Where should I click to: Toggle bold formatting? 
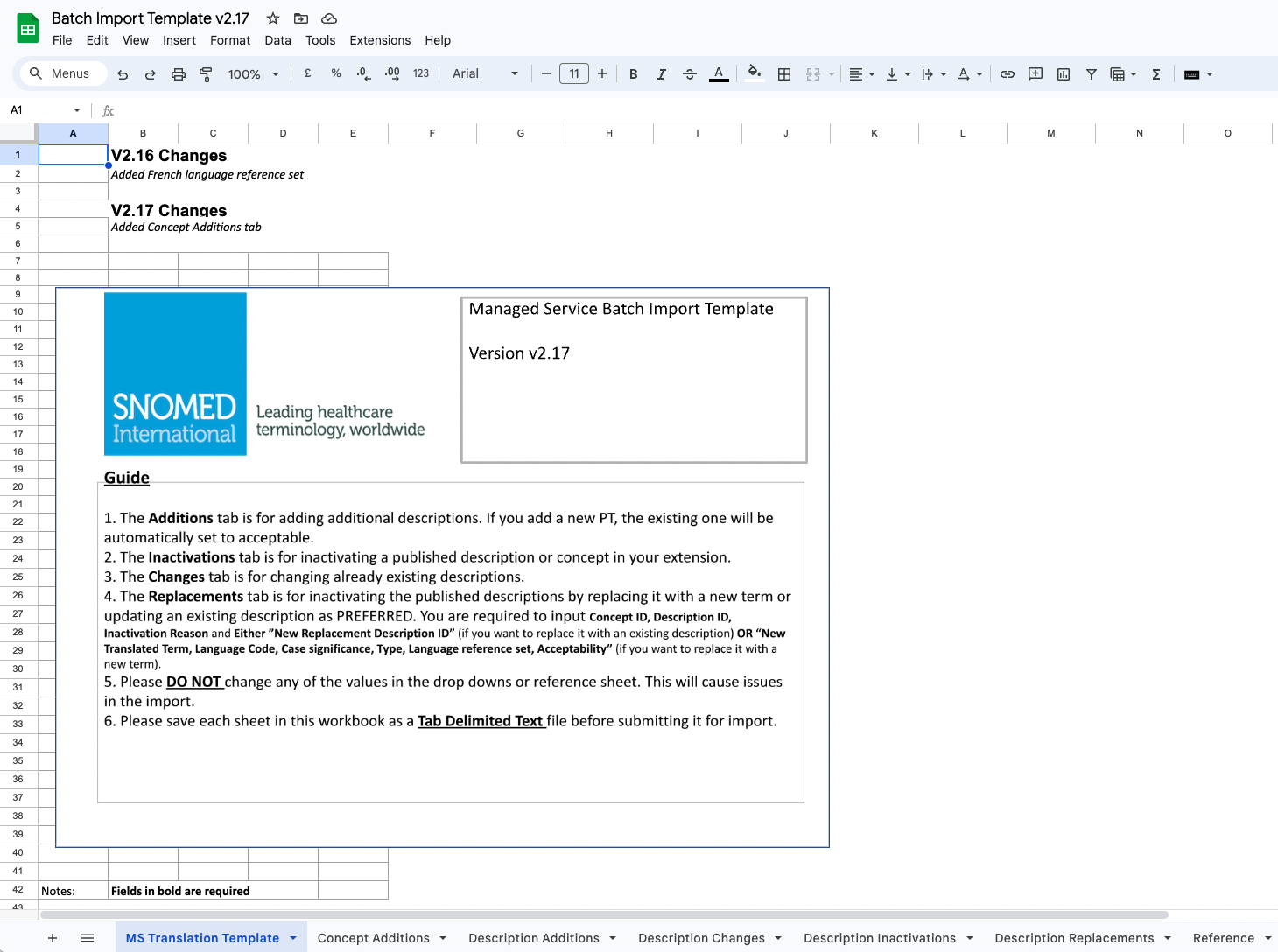(634, 74)
